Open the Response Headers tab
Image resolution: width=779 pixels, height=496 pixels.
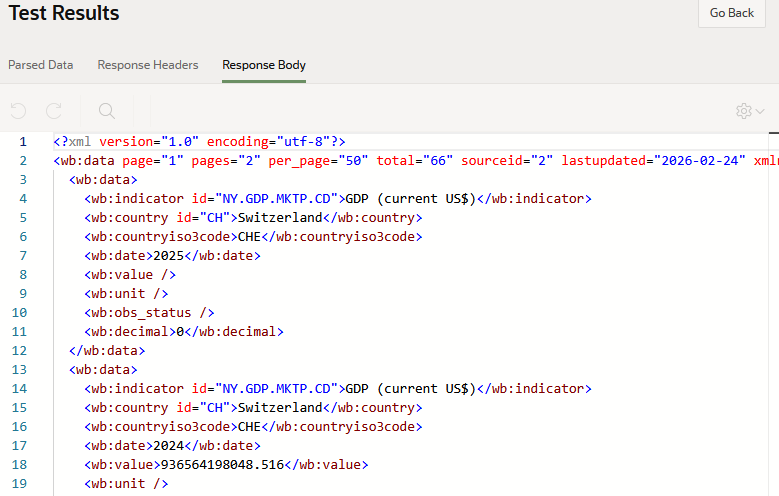[x=147, y=65]
